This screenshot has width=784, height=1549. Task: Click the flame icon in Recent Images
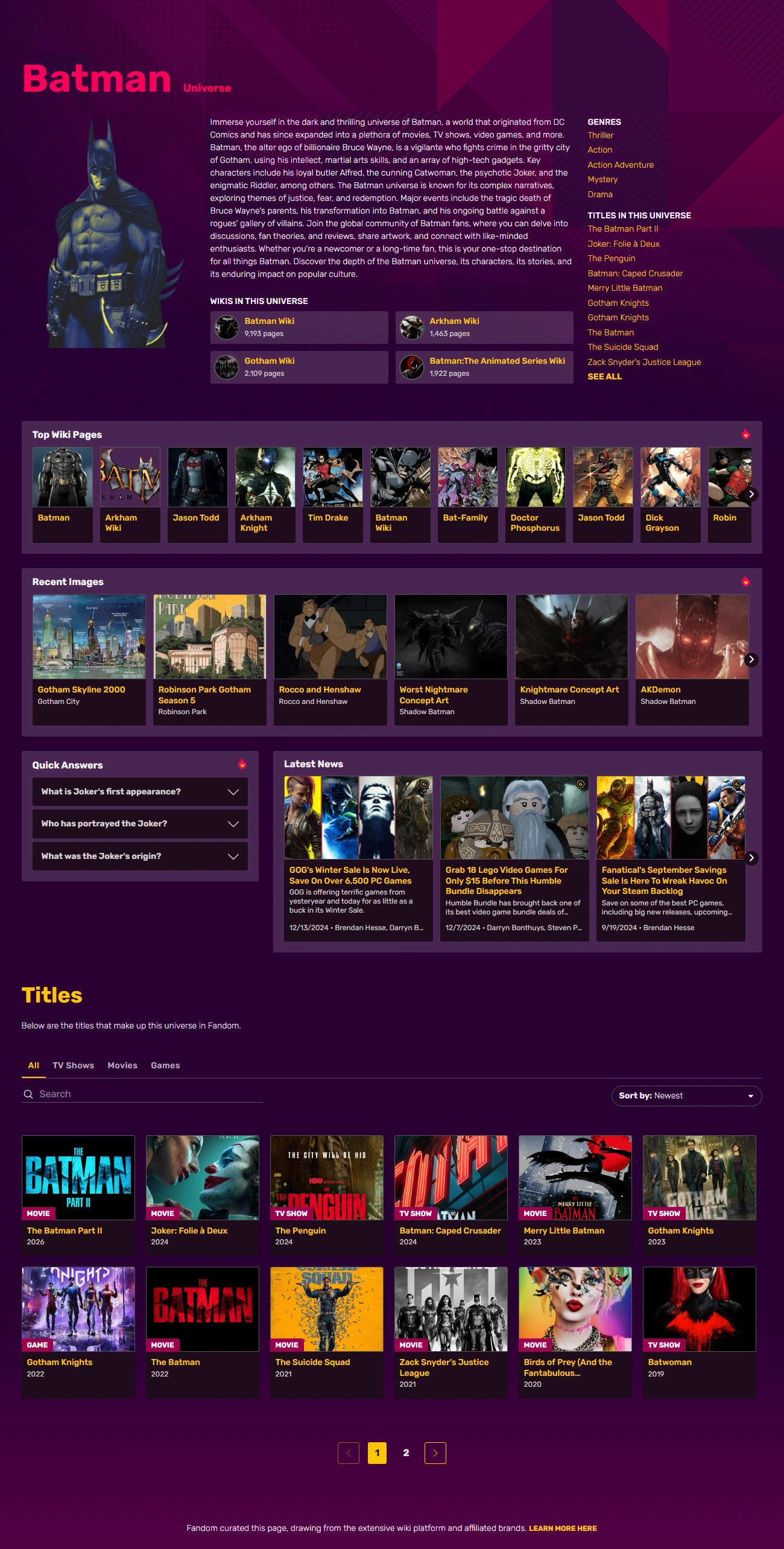[746, 581]
